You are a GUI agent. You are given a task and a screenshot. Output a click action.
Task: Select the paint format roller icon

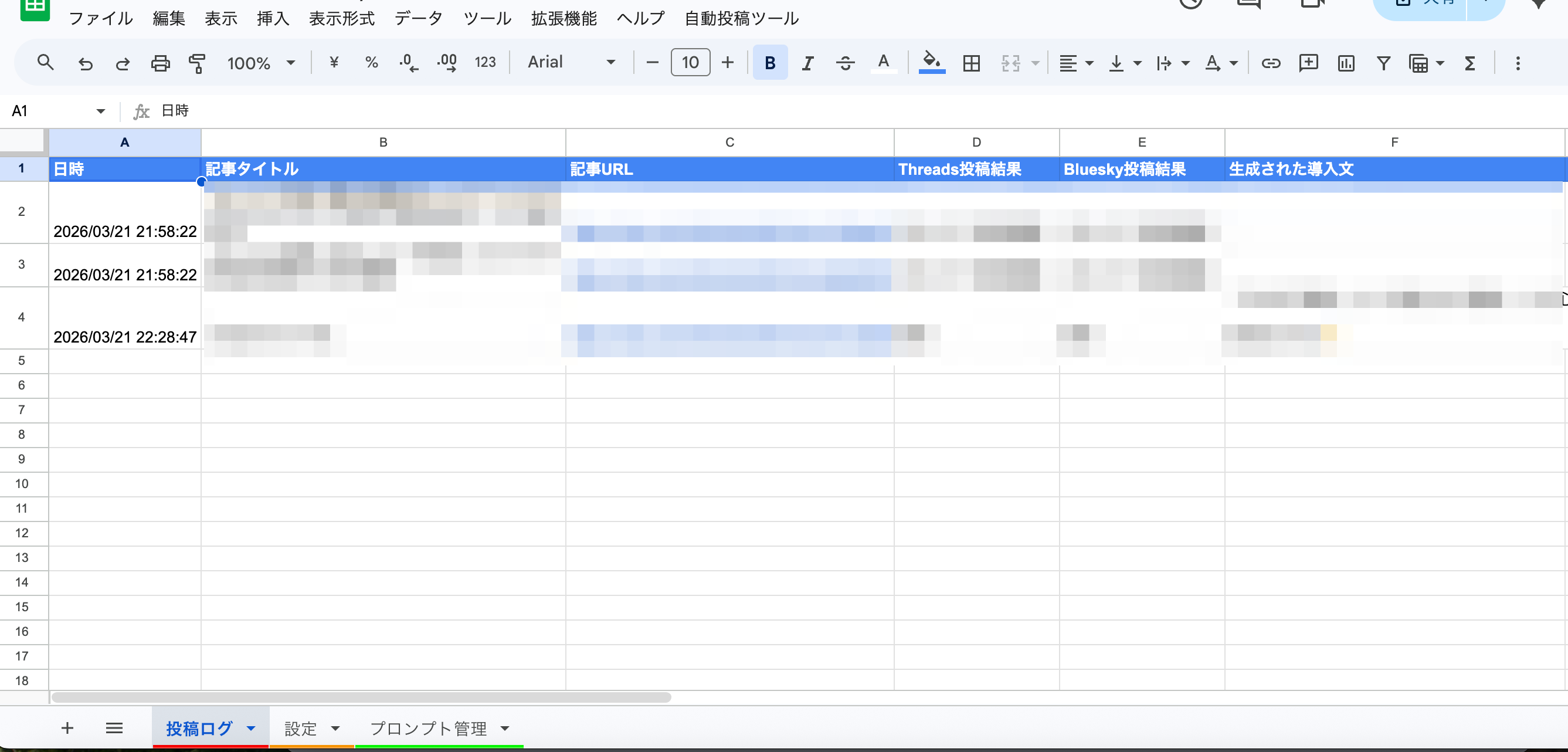pos(197,63)
